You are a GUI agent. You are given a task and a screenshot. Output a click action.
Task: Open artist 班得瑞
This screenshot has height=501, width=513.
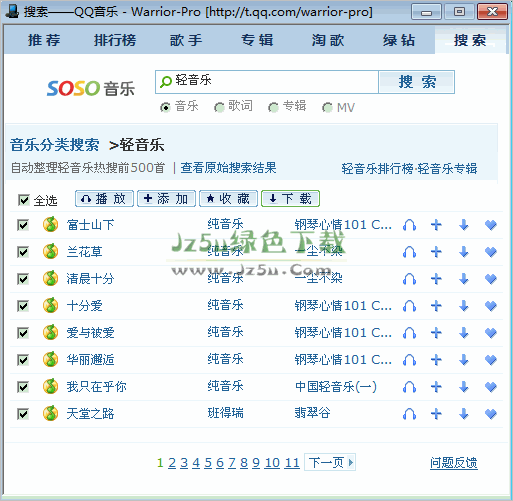pyautogui.click(x=225, y=413)
